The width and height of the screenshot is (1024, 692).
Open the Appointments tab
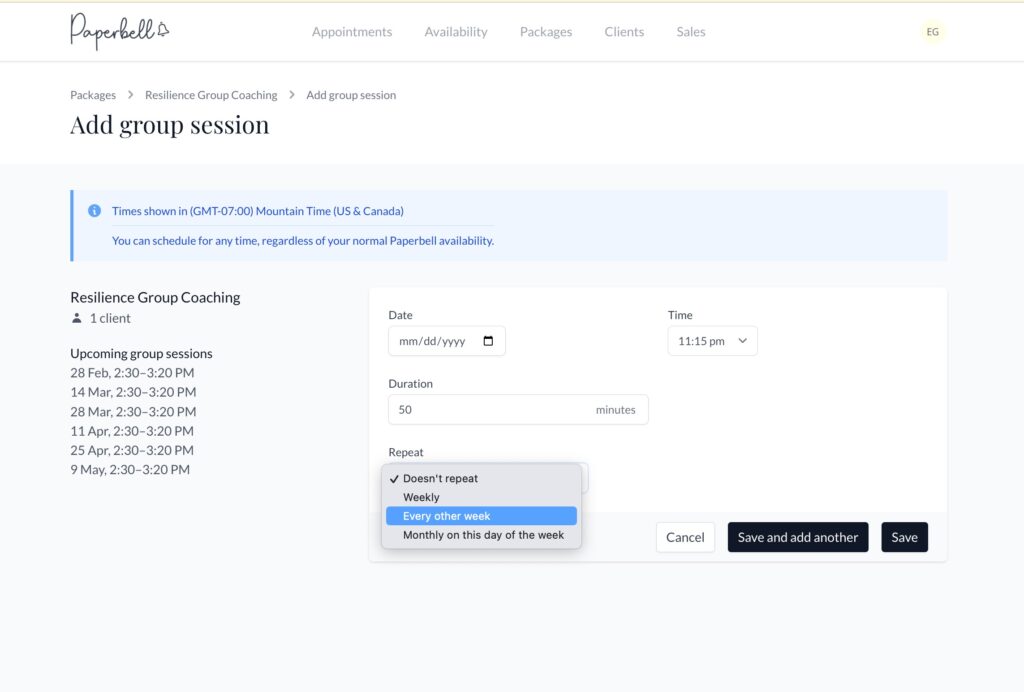[351, 32]
